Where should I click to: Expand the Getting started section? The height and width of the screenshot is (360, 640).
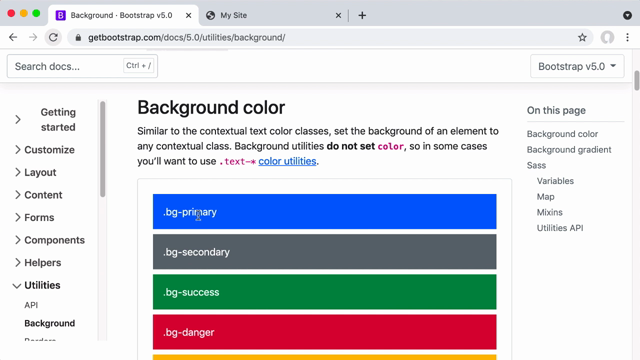coord(18,120)
